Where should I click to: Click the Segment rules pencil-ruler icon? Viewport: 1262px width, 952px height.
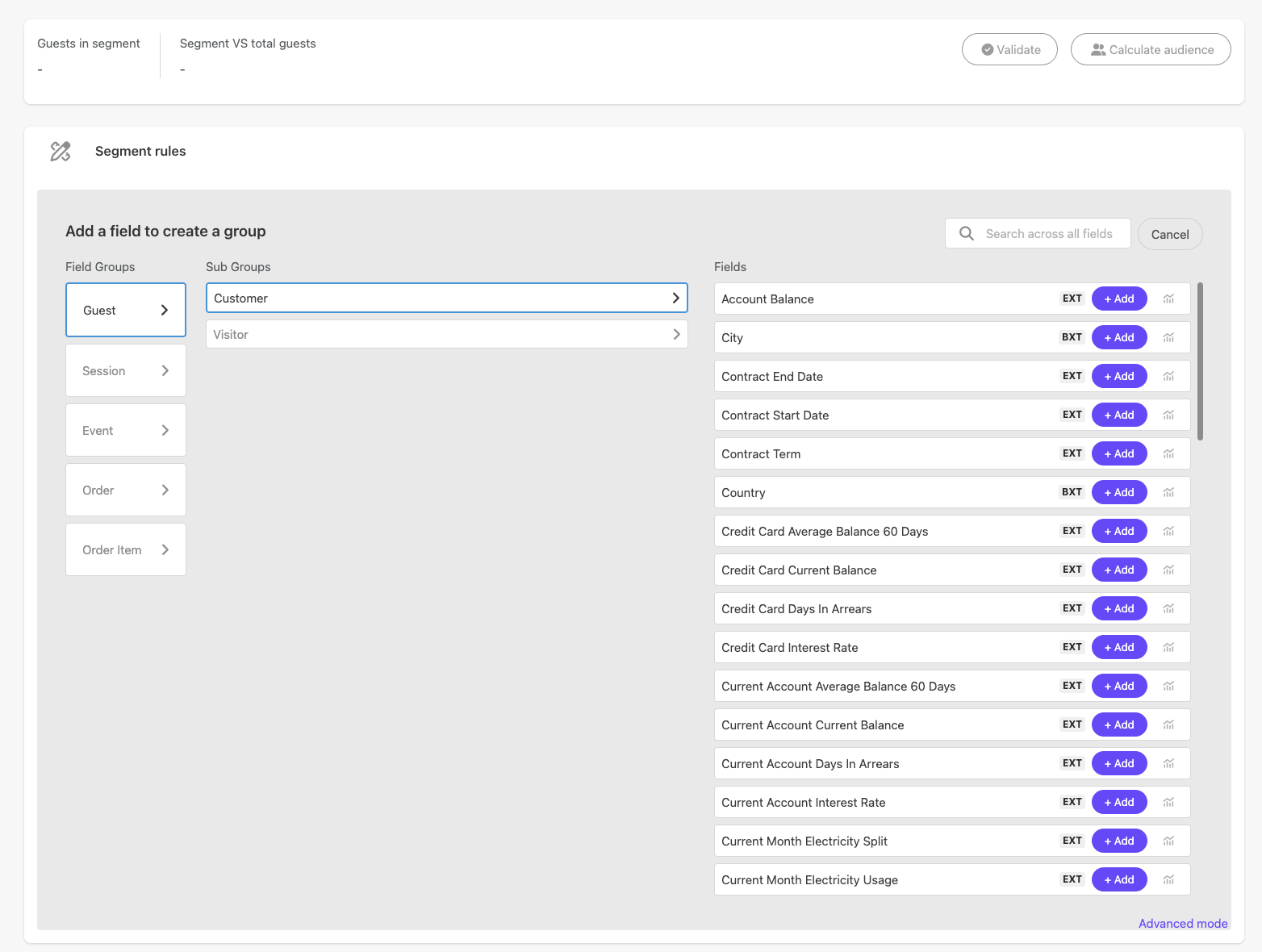(x=61, y=151)
